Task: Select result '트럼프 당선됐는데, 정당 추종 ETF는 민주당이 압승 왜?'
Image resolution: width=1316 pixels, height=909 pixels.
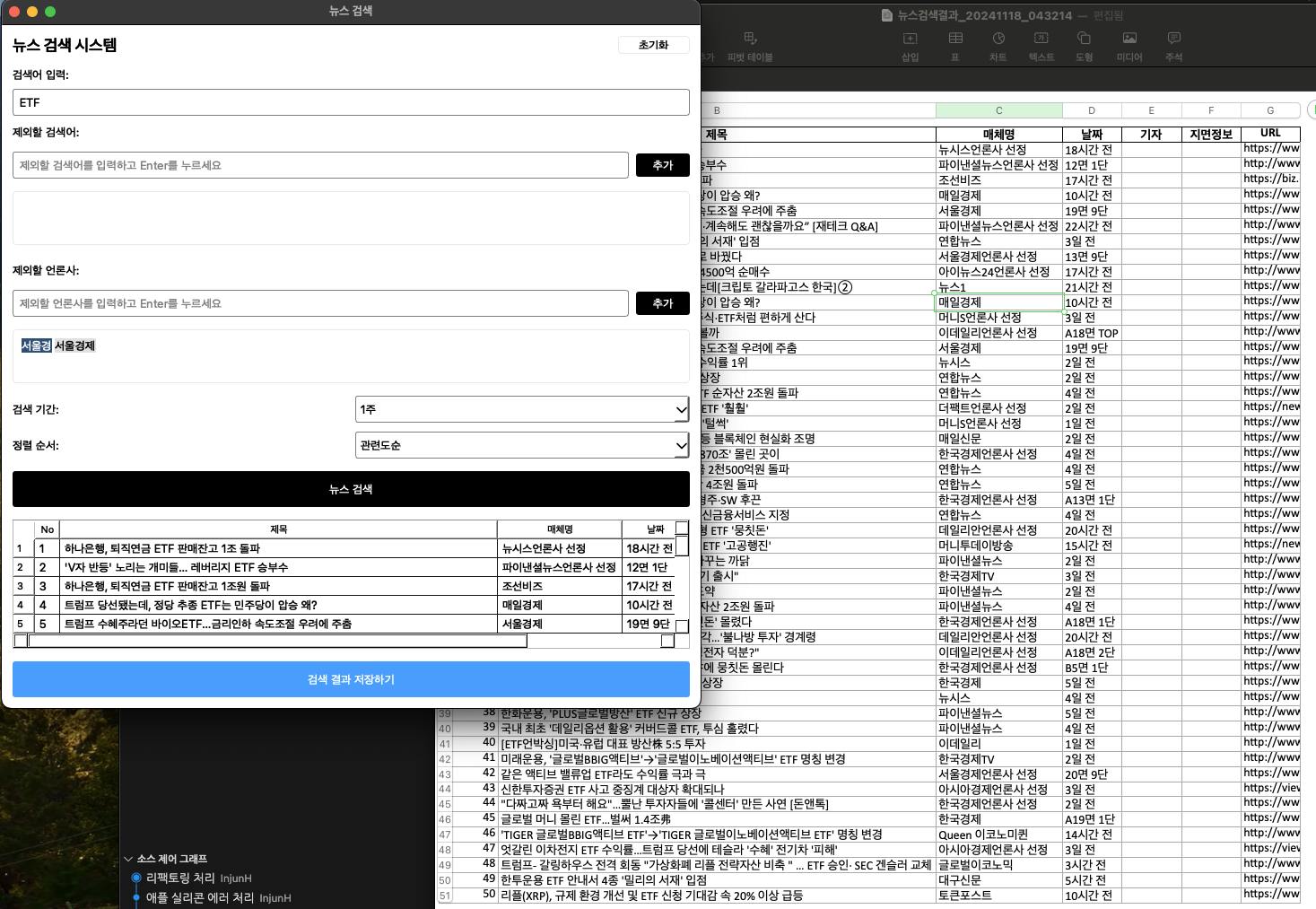Action: 278,605
